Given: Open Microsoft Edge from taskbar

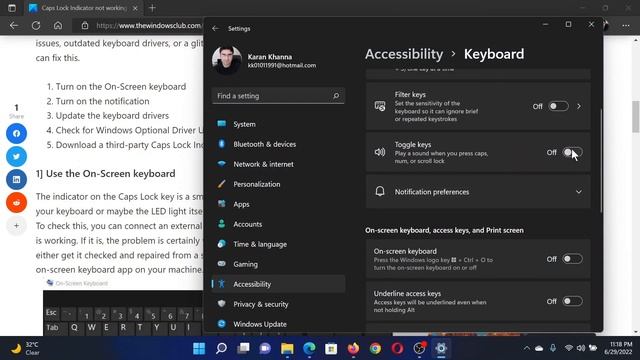Looking at the screenshot, I should [x=309, y=348].
